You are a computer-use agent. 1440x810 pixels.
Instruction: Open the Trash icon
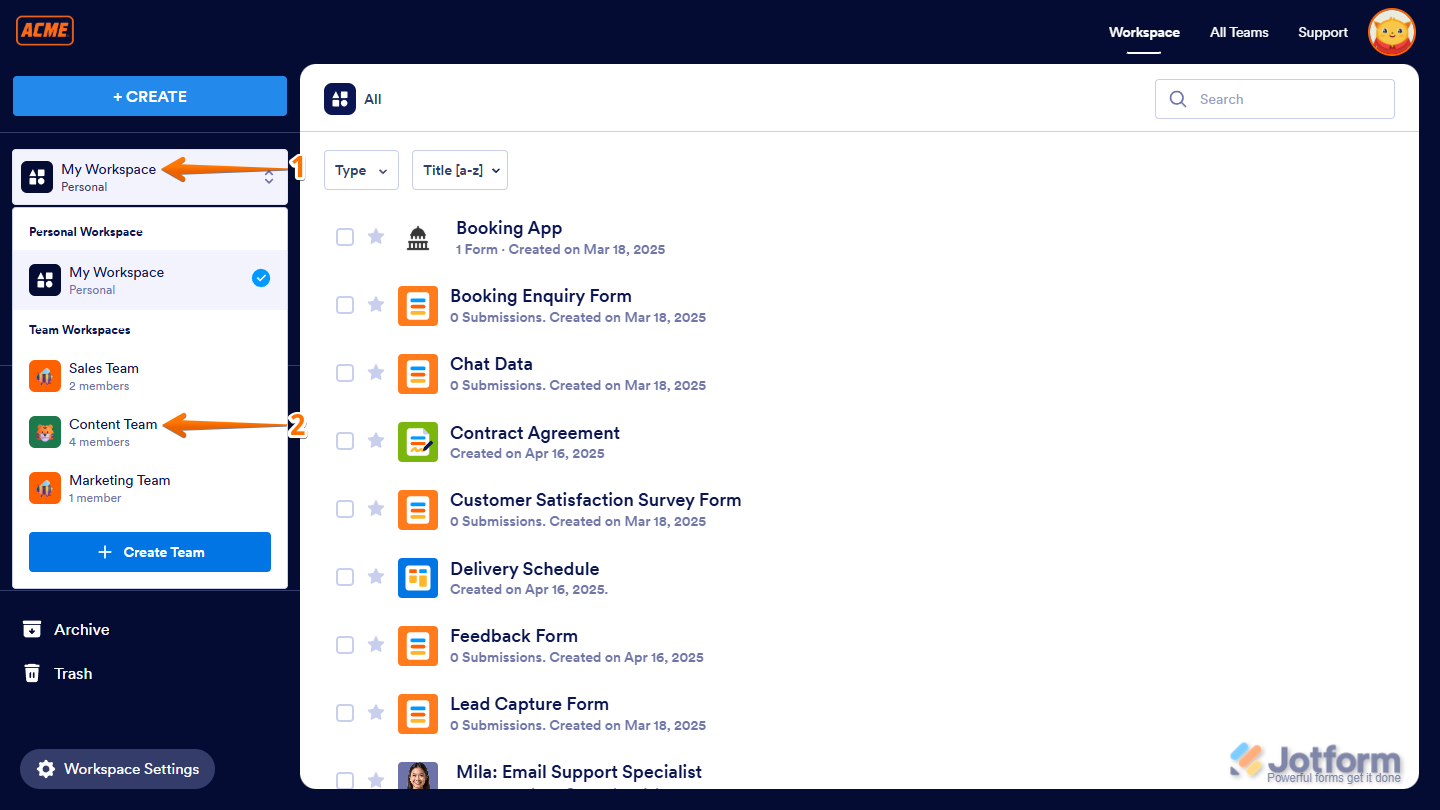point(32,673)
